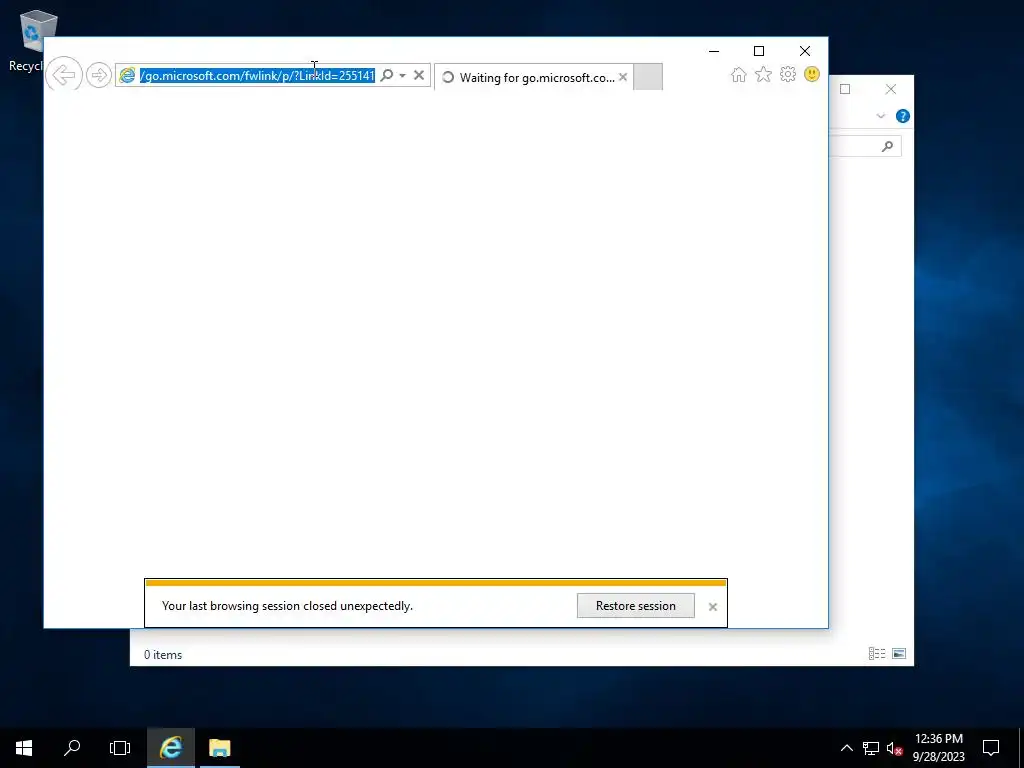The height and width of the screenshot is (768, 1024).
Task: Click the smiley feedback icon
Action: pos(812,74)
